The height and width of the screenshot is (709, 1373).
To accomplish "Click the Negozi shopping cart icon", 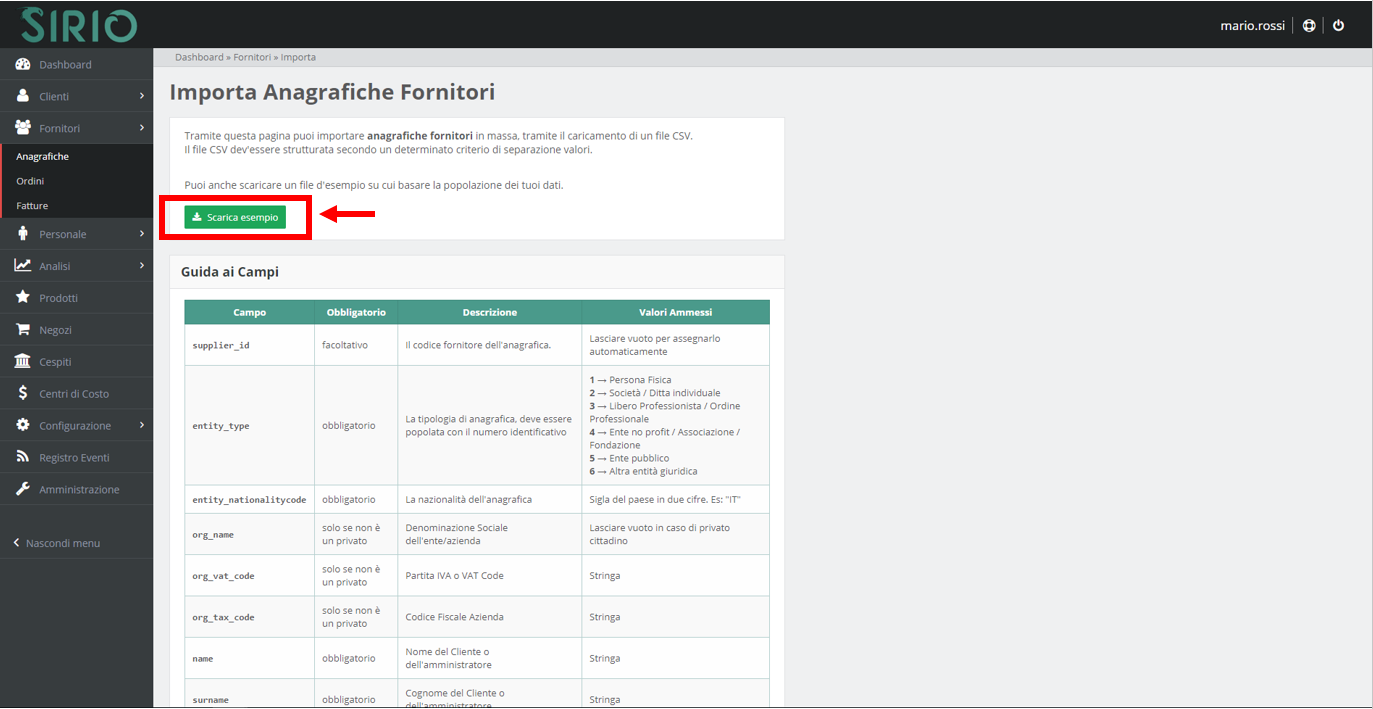I will tap(22, 330).
